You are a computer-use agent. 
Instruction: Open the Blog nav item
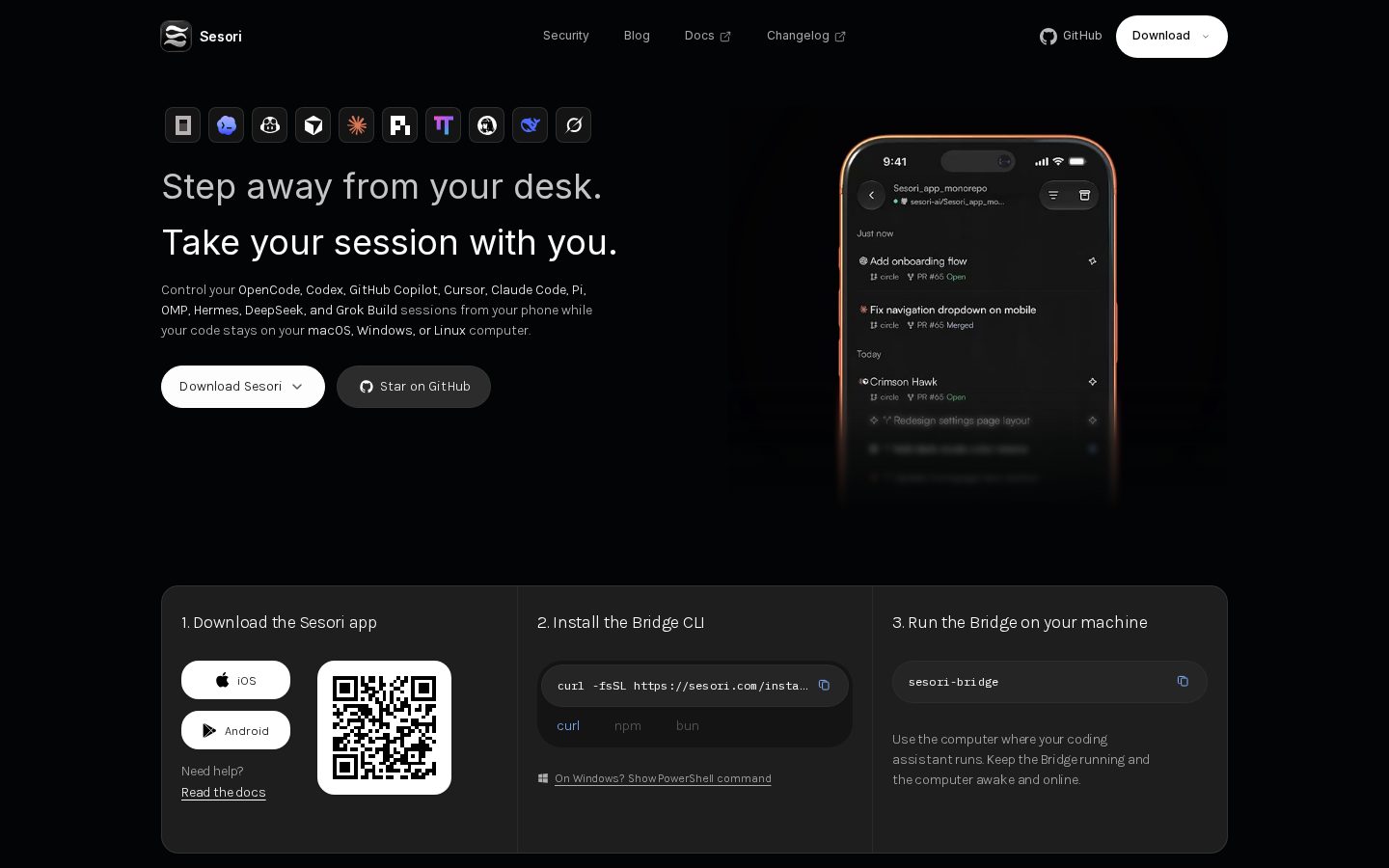pyautogui.click(x=637, y=36)
